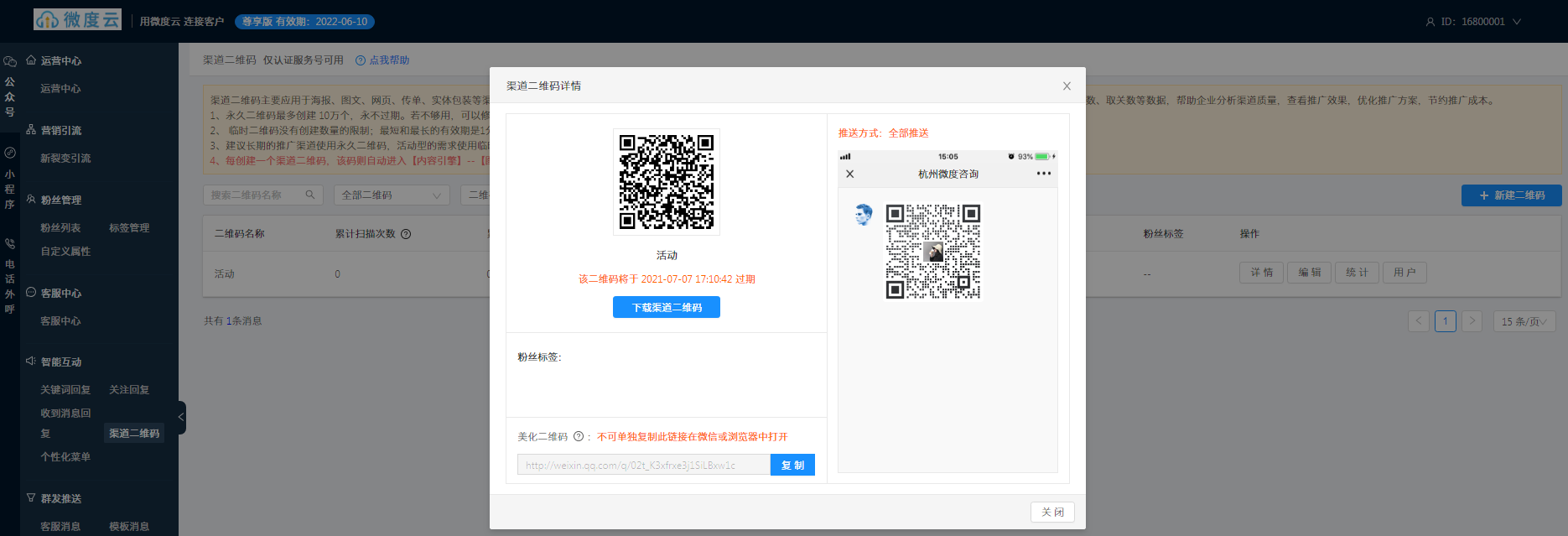Viewport: 1568px width, 536px height.
Task: Click the question icon beside 美化二维码
Action: (x=578, y=436)
